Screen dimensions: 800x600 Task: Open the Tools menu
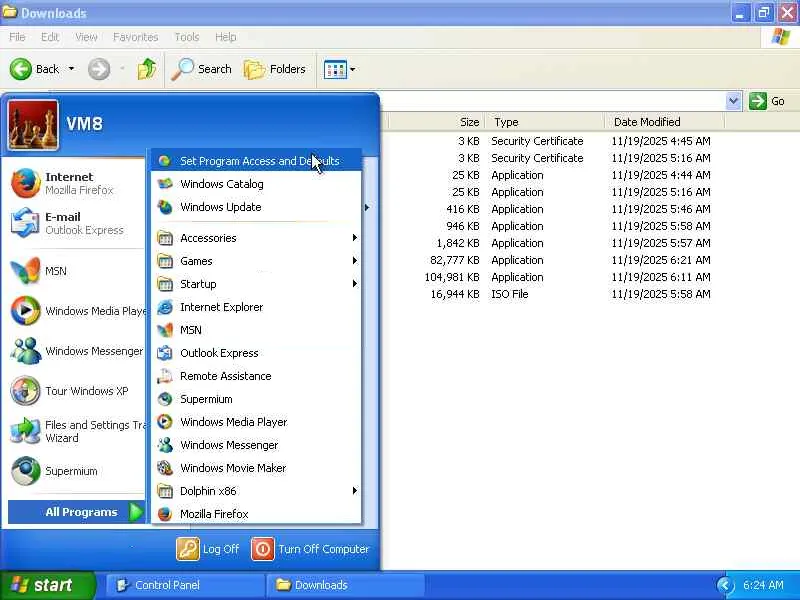(187, 37)
